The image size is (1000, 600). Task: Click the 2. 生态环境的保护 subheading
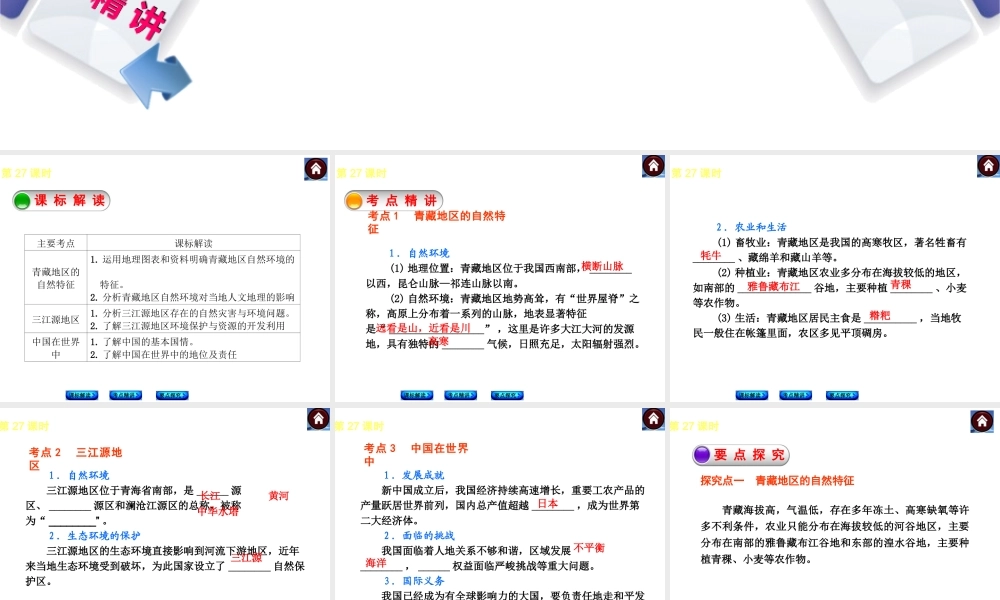click(x=94, y=536)
